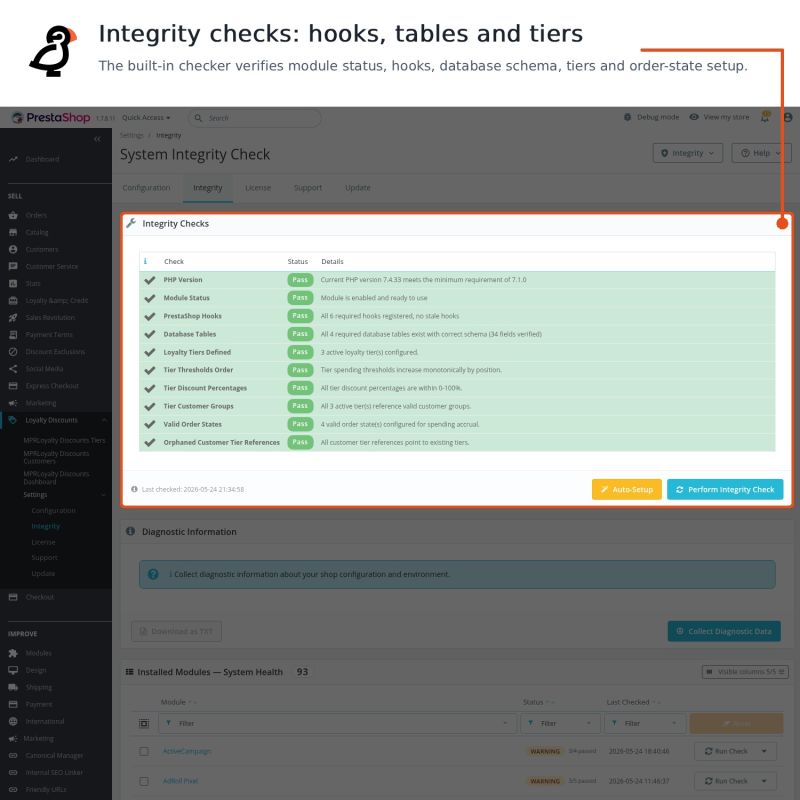The image size is (800, 800).
Task: Open Customers in the sidebar
Action: [x=42, y=249]
